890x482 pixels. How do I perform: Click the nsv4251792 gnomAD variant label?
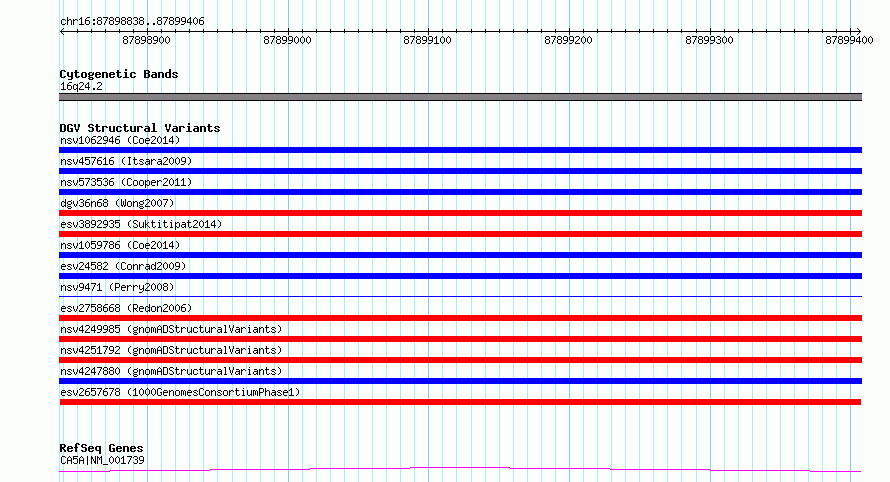tap(171, 350)
